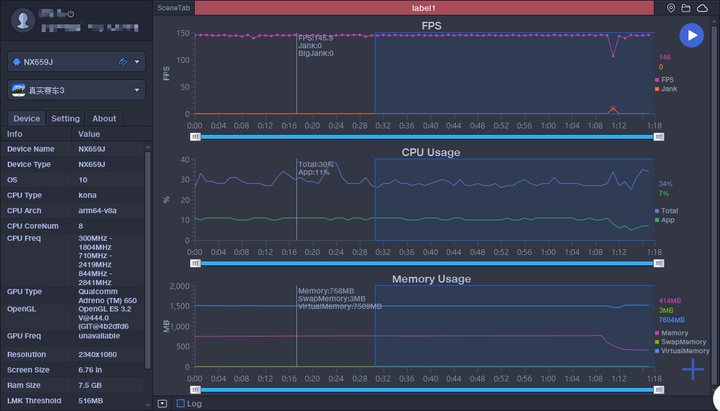Open the folder icon for saved records
Image resolution: width=720 pixels, height=411 pixels.
coord(686,8)
